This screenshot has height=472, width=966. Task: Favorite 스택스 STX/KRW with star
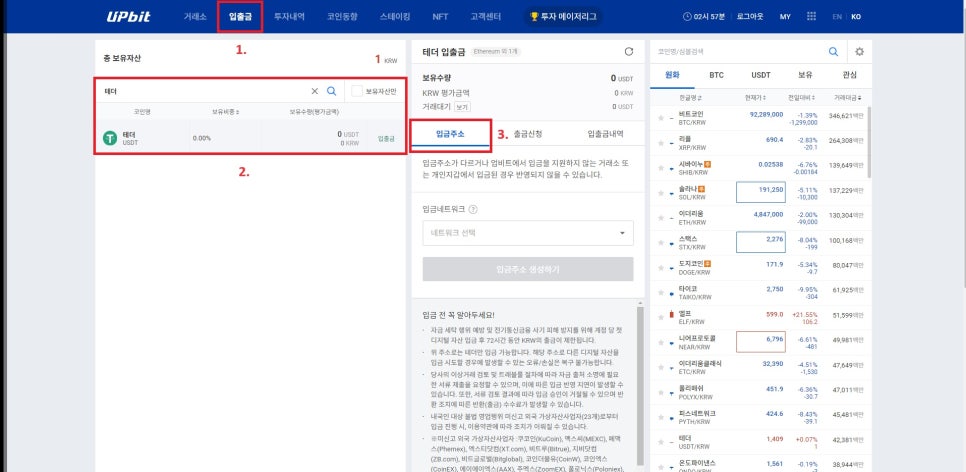pyautogui.click(x=660, y=243)
